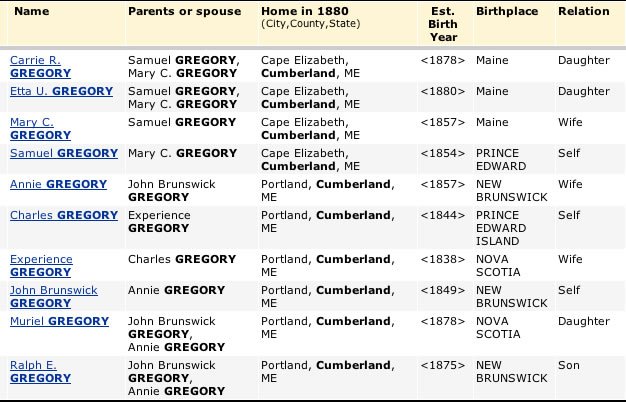Click the Parents or spouse column header

pyautogui.click(x=184, y=11)
